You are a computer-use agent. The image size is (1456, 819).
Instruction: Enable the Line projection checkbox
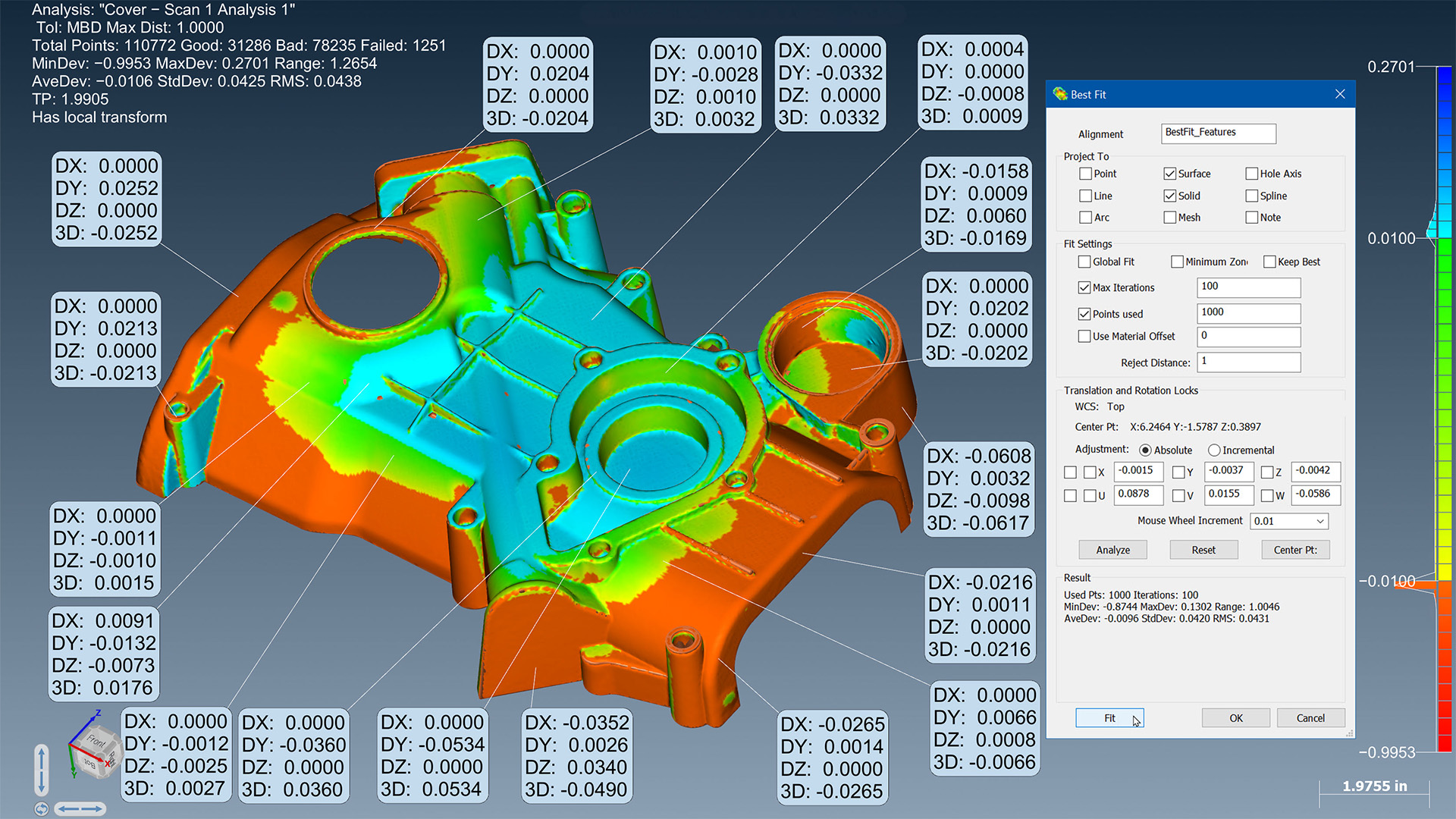(x=1086, y=196)
